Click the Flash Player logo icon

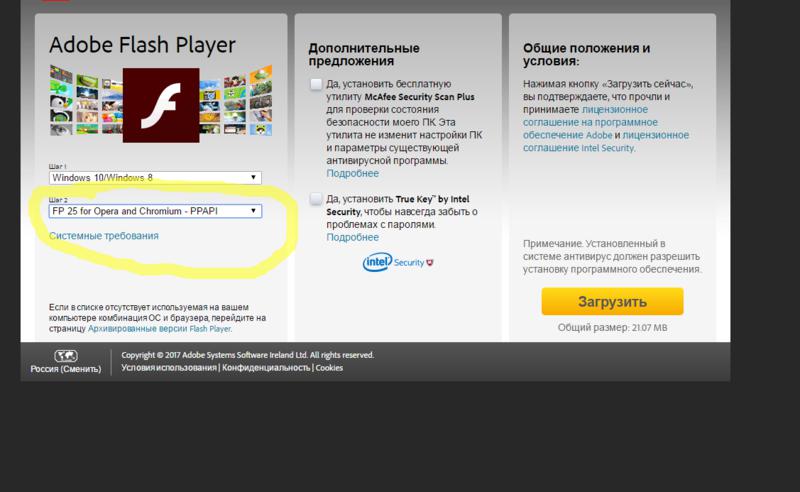pyautogui.click(x=161, y=105)
